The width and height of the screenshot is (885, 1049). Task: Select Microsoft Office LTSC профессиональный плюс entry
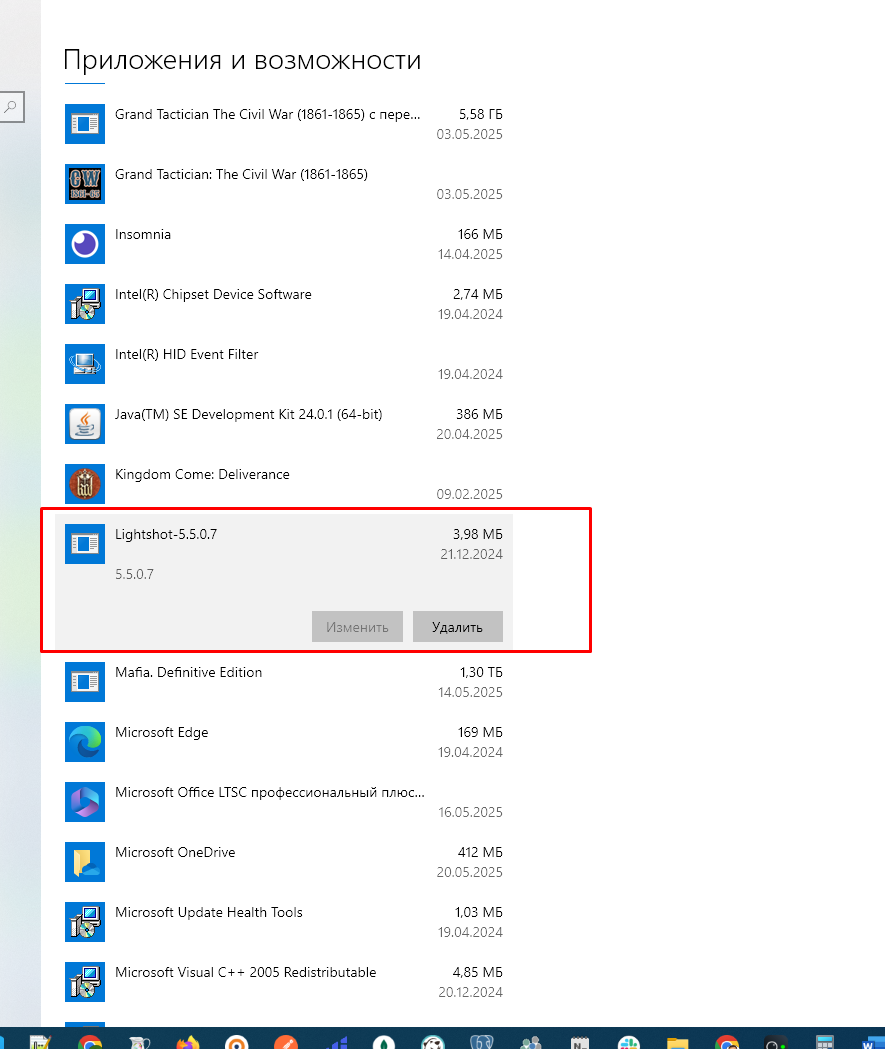click(x=270, y=792)
